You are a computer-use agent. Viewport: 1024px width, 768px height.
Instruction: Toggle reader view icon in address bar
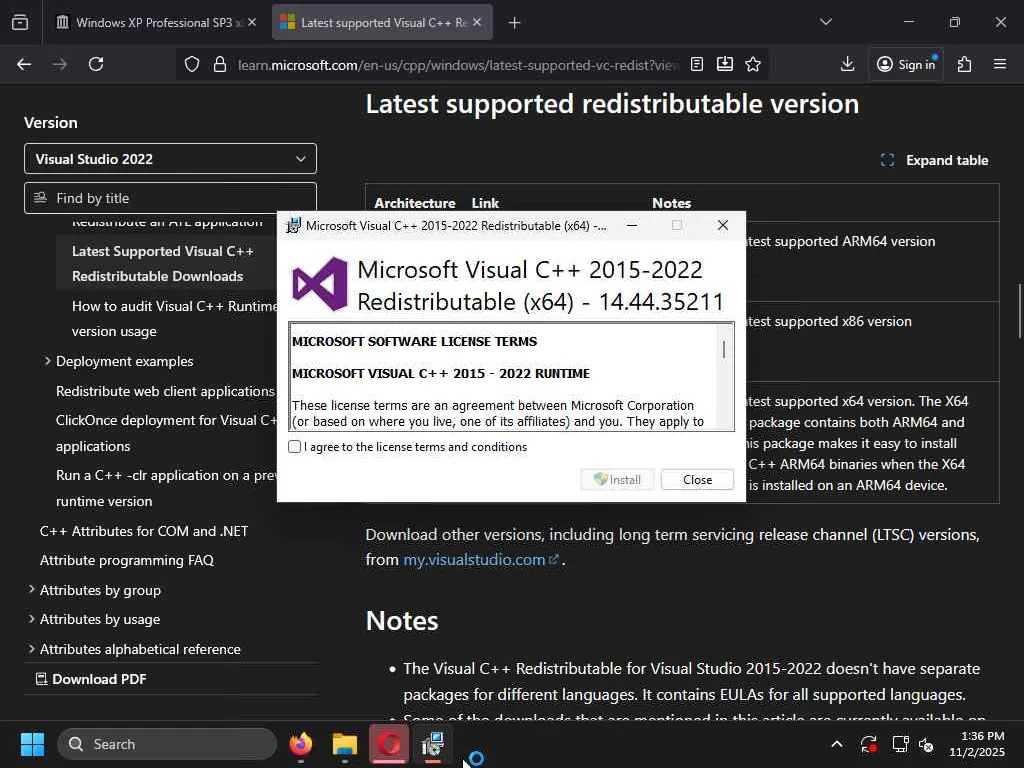[x=697, y=64]
